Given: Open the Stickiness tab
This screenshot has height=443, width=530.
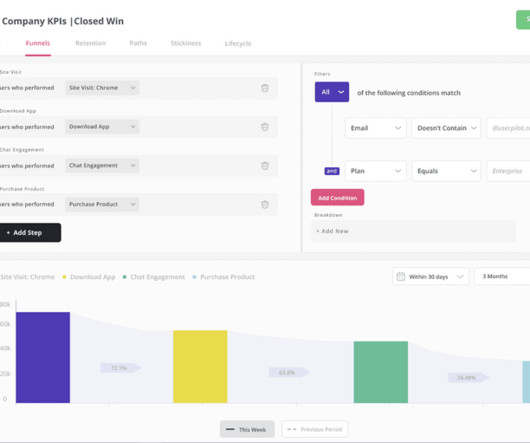Looking at the screenshot, I should click(x=186, y=43).
